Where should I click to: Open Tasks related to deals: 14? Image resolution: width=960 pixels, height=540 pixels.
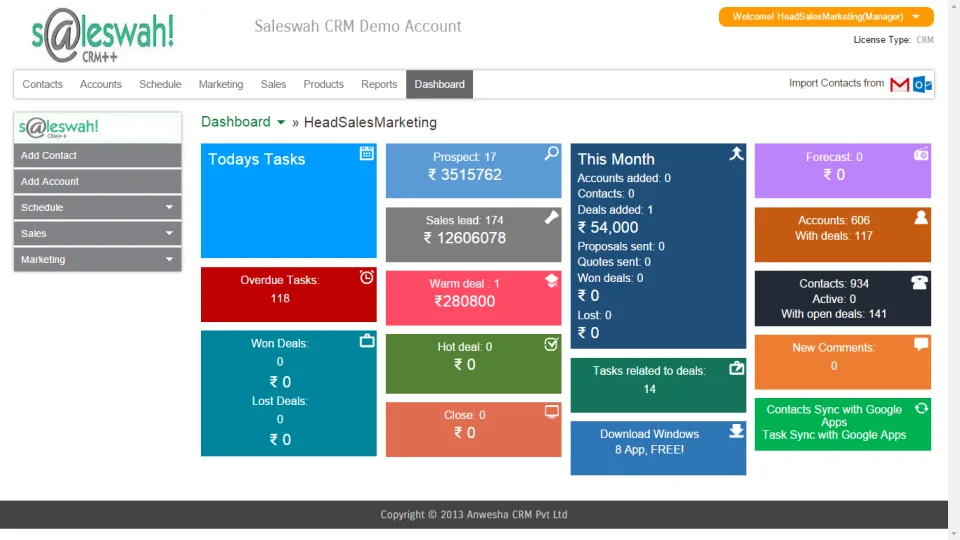coord(658,385)
